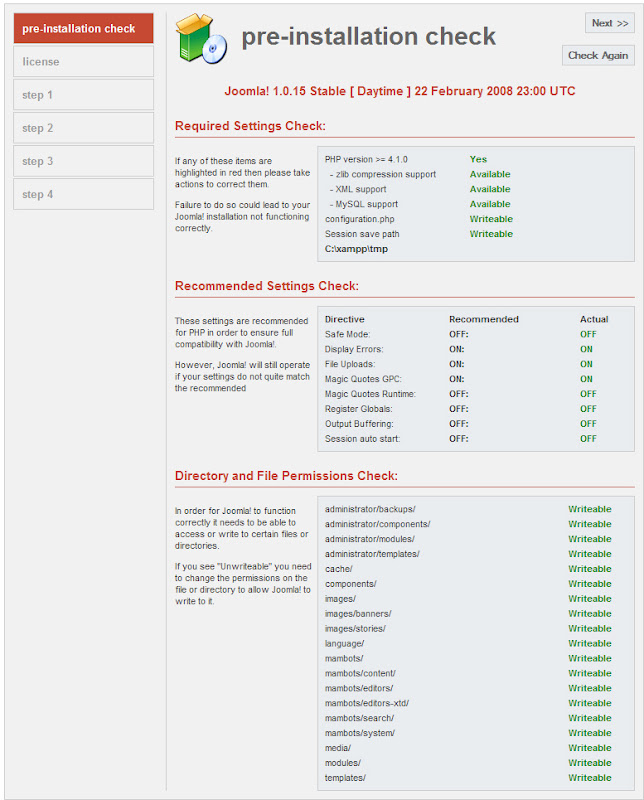Screen dimensions: 644x800
Task: Click the Writeable status for components/
Action: [589, 584]
